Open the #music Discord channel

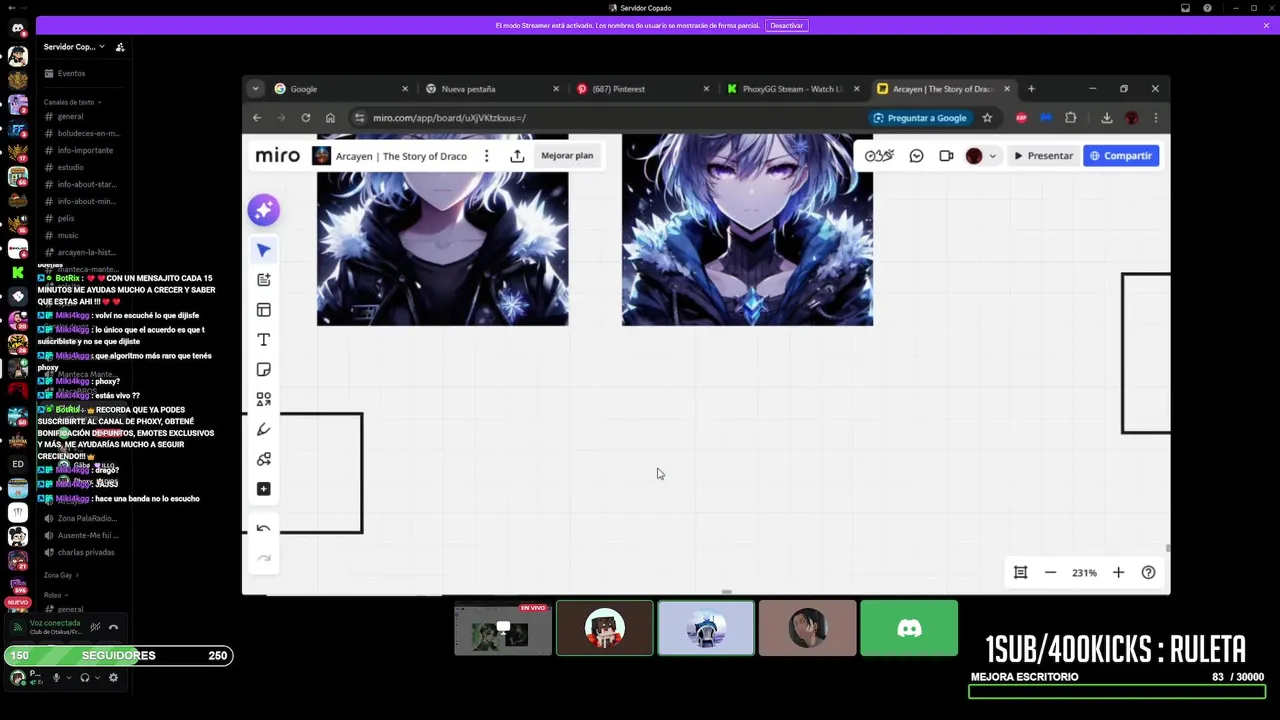(x=68, y=235)
